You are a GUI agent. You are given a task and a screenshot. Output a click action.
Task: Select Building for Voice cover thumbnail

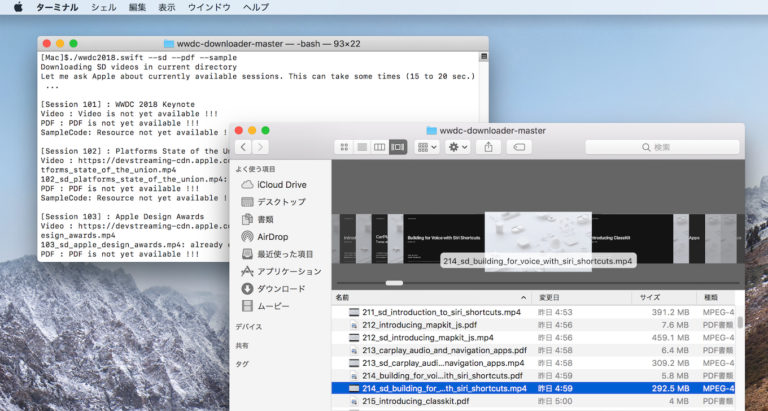(x=444, y=238)
